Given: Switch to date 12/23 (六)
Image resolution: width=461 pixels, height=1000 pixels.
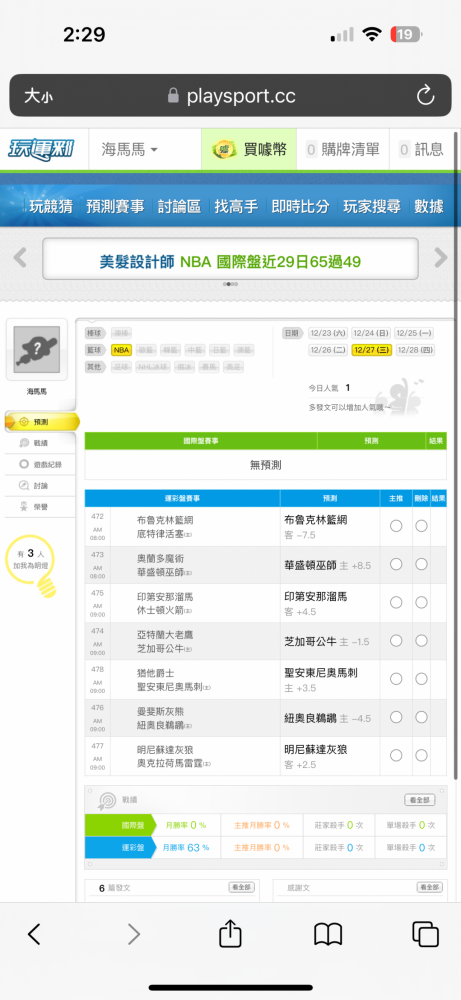Looking at the screenshot, I should click(328, 333).
